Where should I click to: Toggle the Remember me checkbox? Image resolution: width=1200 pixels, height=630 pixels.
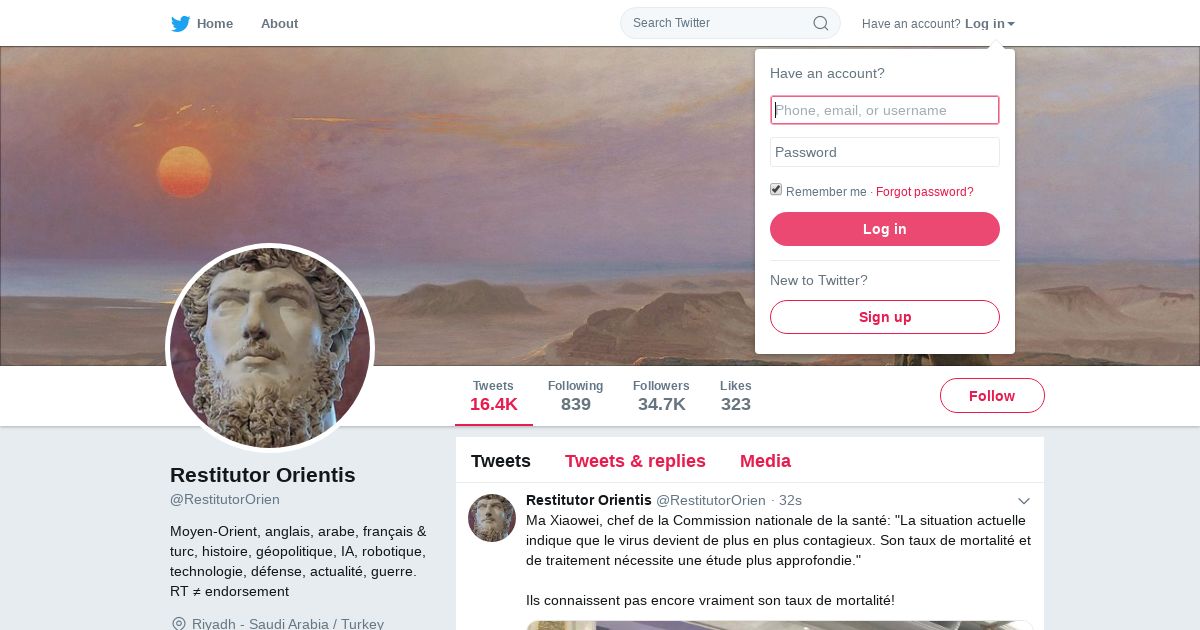tap(776, 190)
